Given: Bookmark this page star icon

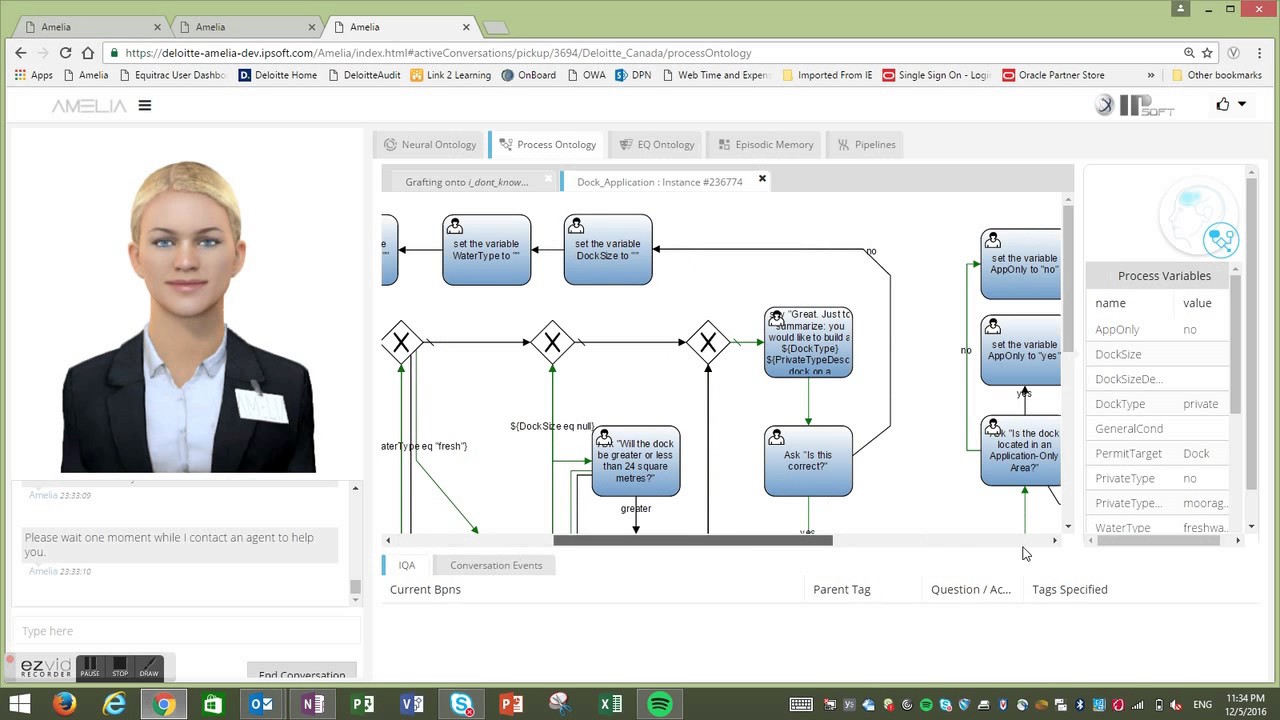Looking at the screenshot, I should click(1208, 53).
